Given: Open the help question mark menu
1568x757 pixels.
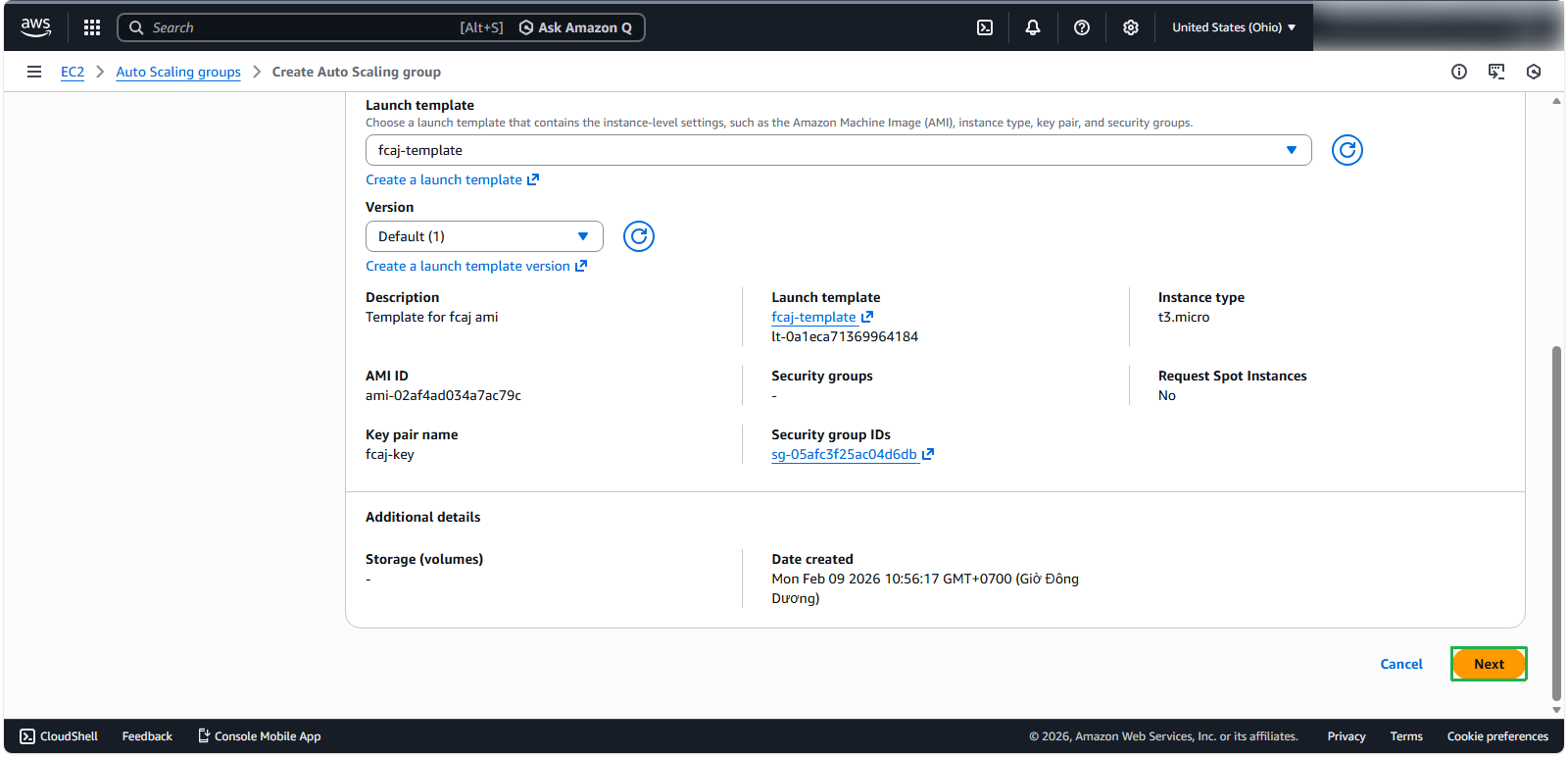Looking at the screenshot, I should point(1082,27).
